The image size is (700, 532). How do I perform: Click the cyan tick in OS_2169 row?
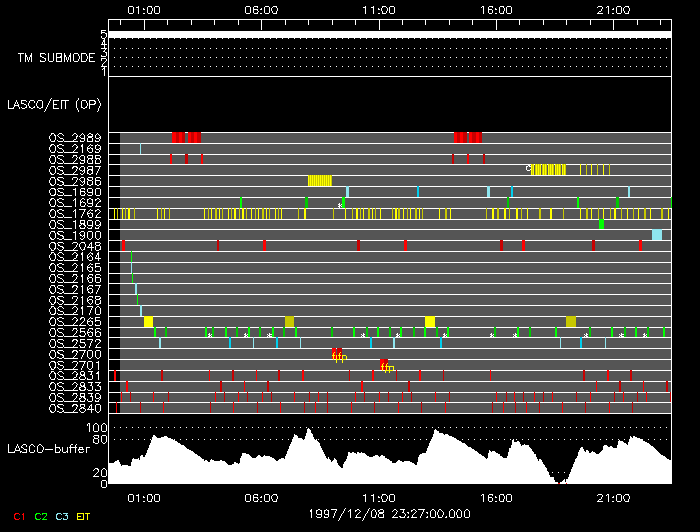[140, 148]
